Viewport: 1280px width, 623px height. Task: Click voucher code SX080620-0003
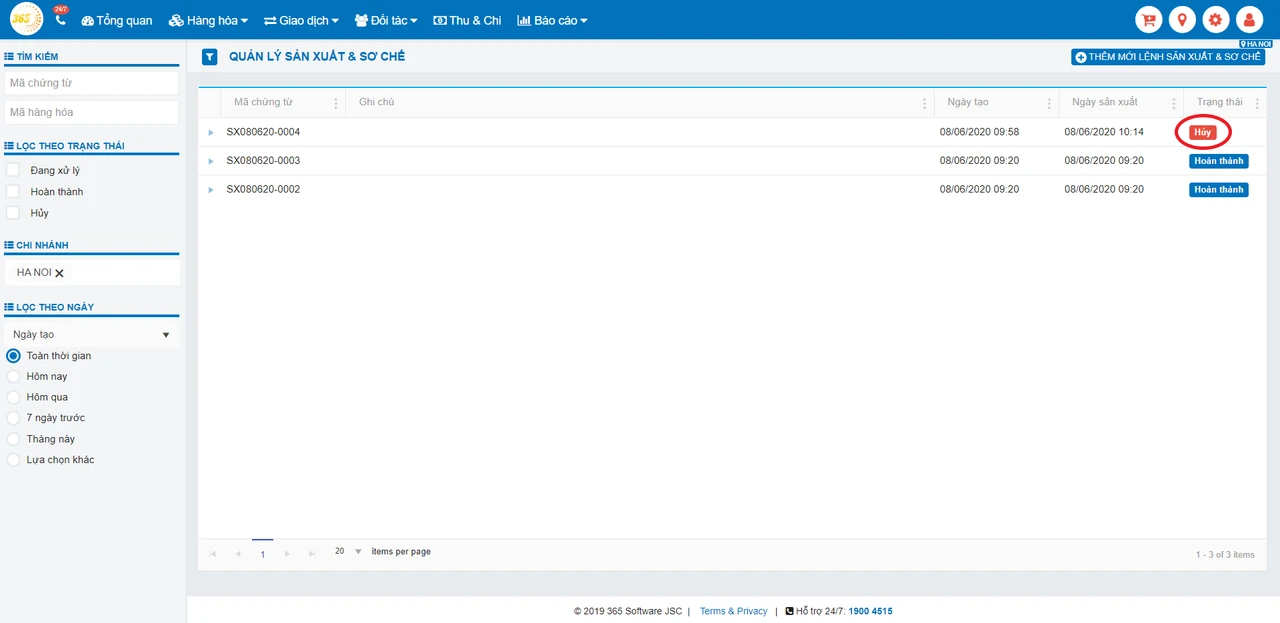(263, 161)
